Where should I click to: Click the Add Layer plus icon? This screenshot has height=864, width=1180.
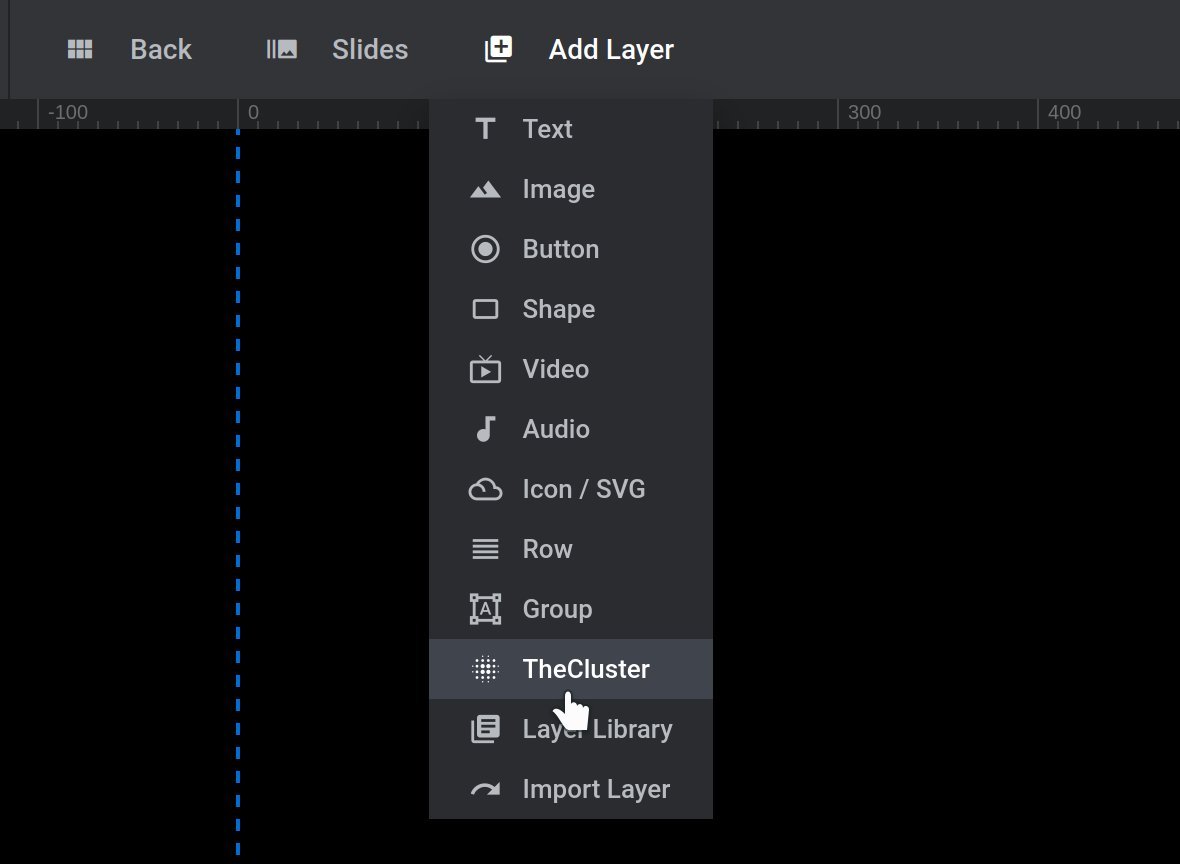[498, 50]
